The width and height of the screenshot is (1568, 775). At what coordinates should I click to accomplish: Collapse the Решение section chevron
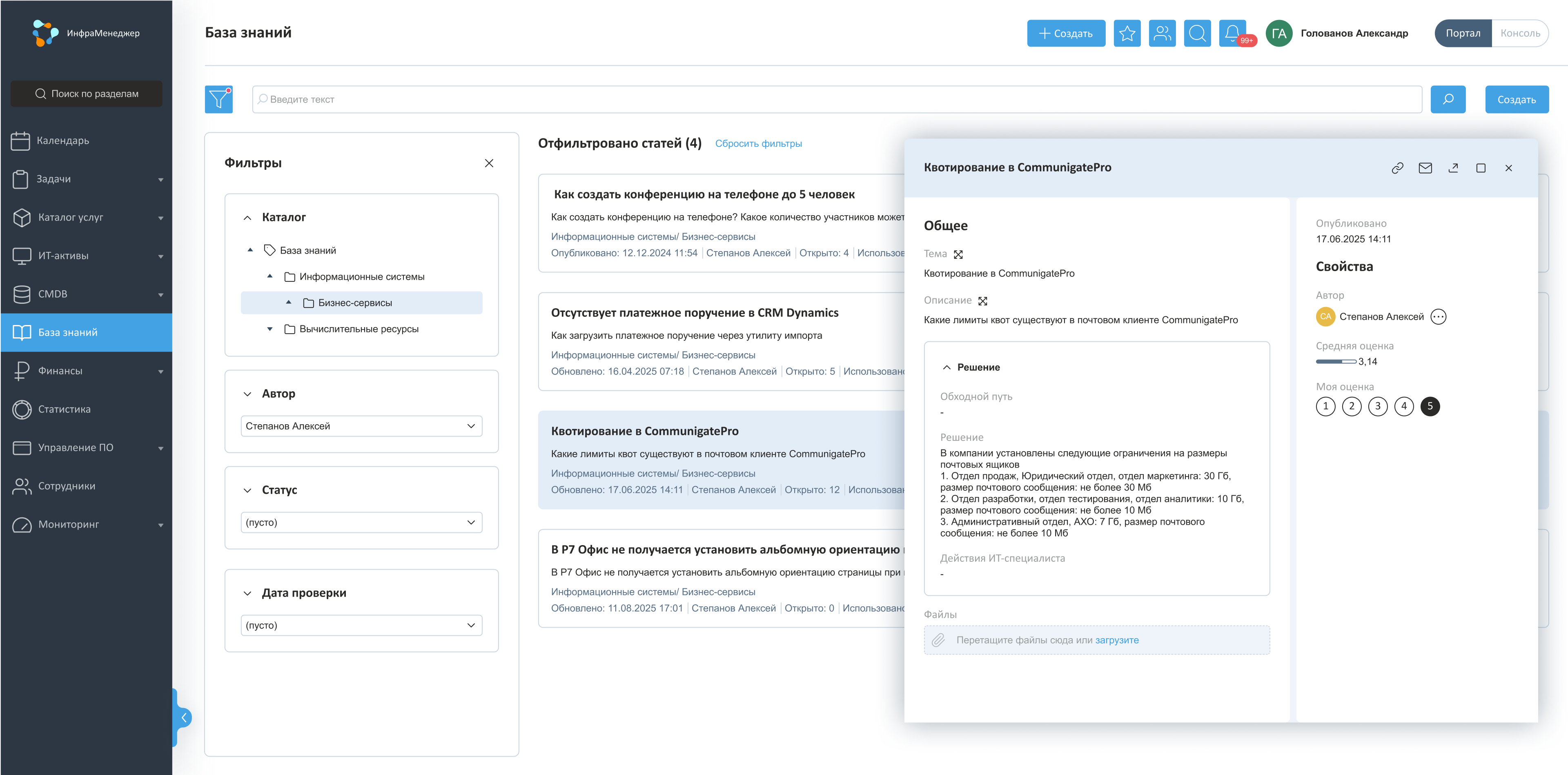pos(947,367)
